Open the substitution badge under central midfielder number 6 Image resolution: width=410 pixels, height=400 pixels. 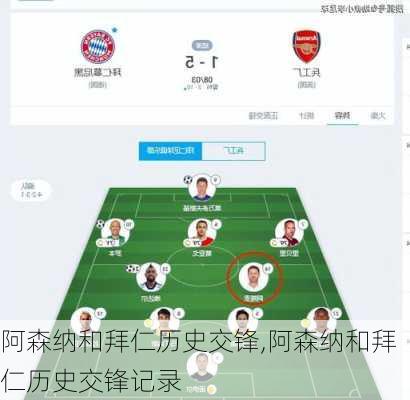pos(194,243)
